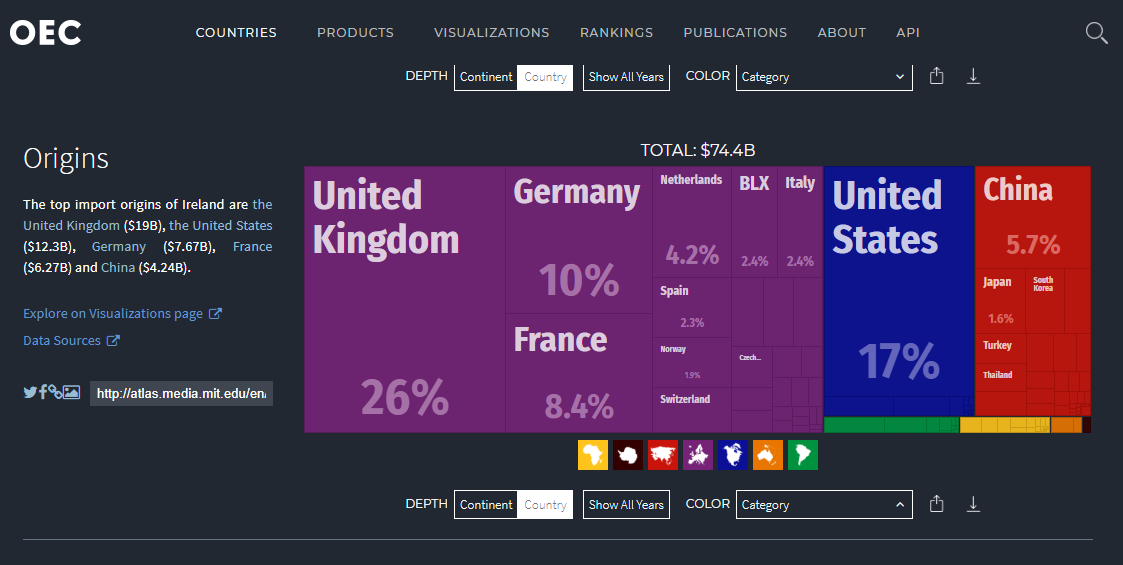Click the green South America treemap strip
Screen dimensions: 1123x565
coord(891,425)
